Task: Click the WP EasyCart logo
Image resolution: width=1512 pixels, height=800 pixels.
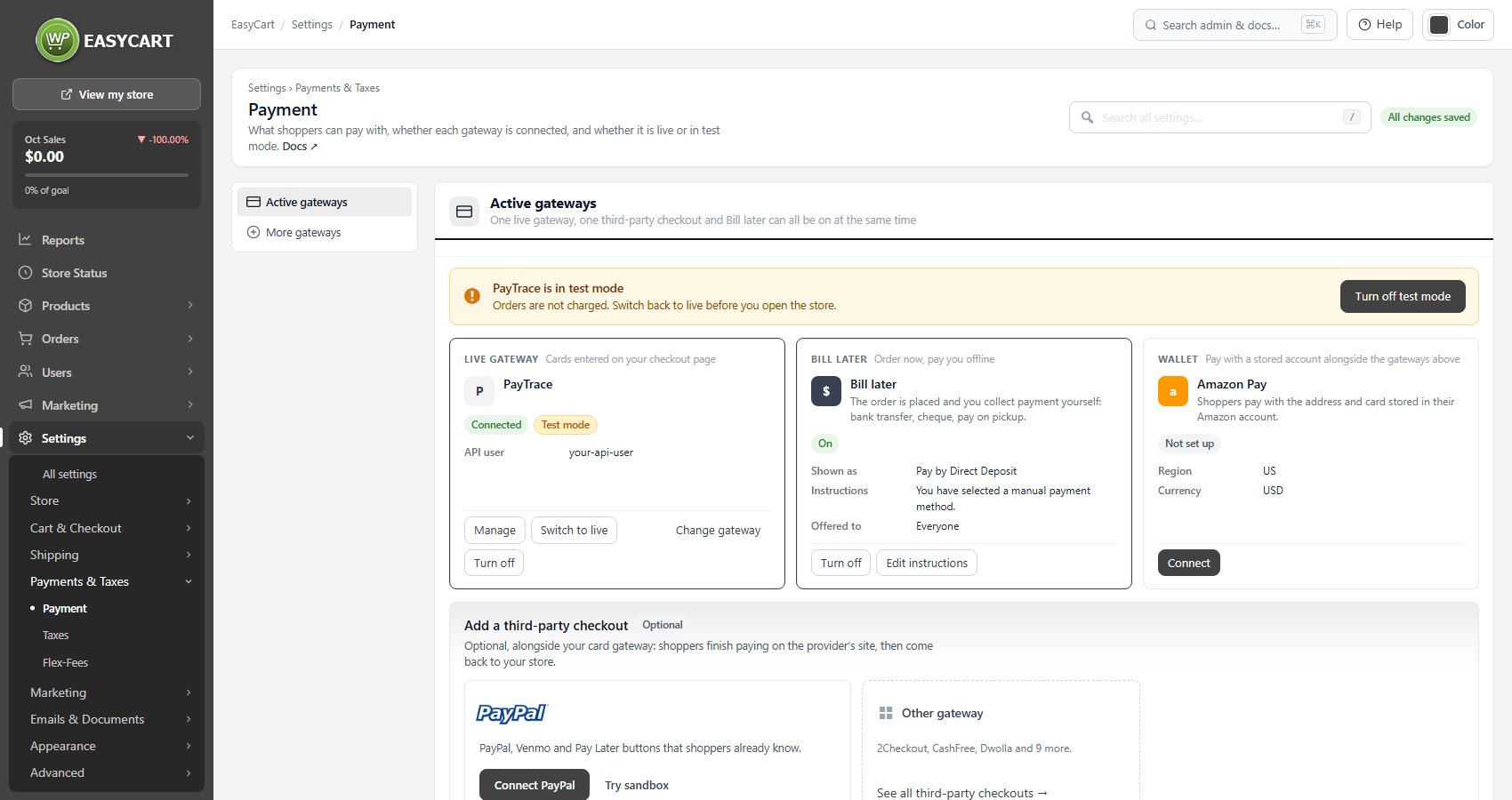Action: click(104, 40)
